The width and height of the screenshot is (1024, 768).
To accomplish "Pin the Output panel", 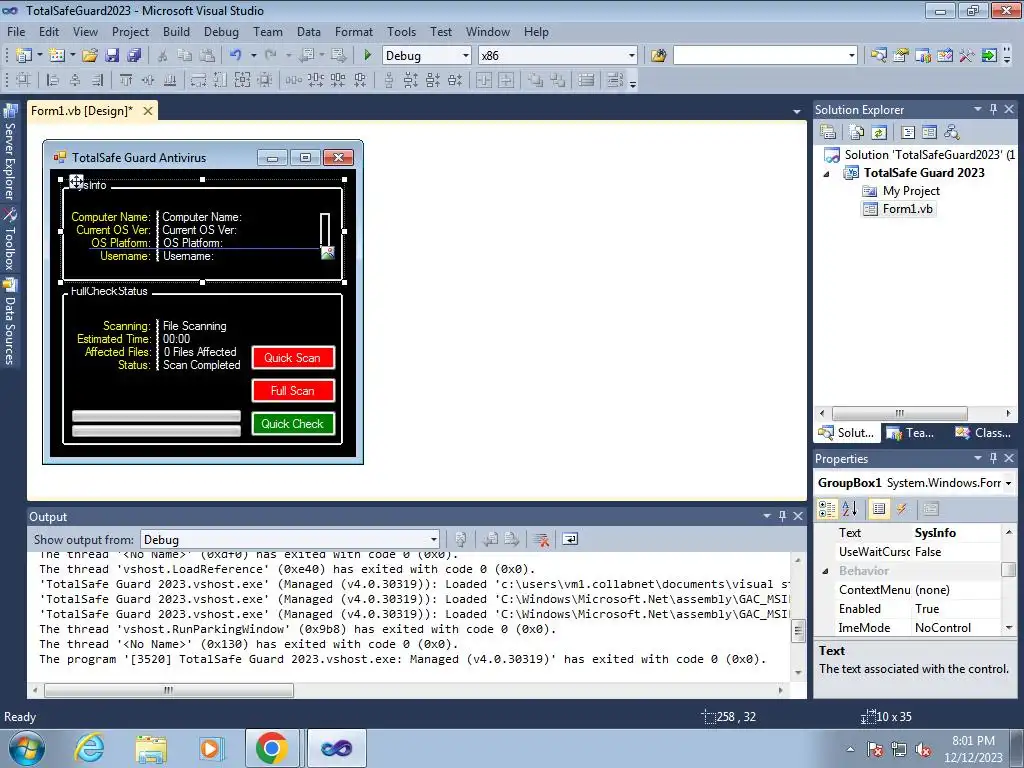I will pyautogui.click(x=782, y=516).
